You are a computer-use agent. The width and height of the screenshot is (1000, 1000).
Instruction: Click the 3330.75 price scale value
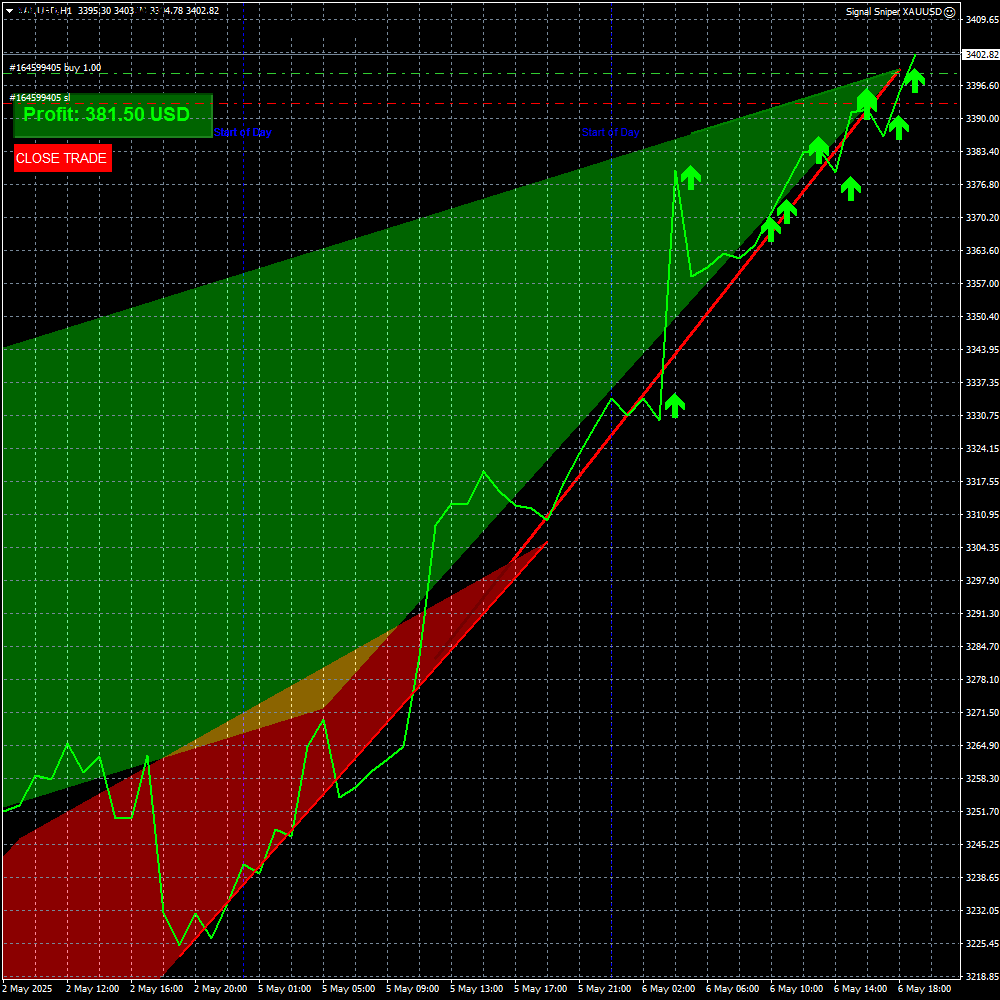tap(982, 416)
